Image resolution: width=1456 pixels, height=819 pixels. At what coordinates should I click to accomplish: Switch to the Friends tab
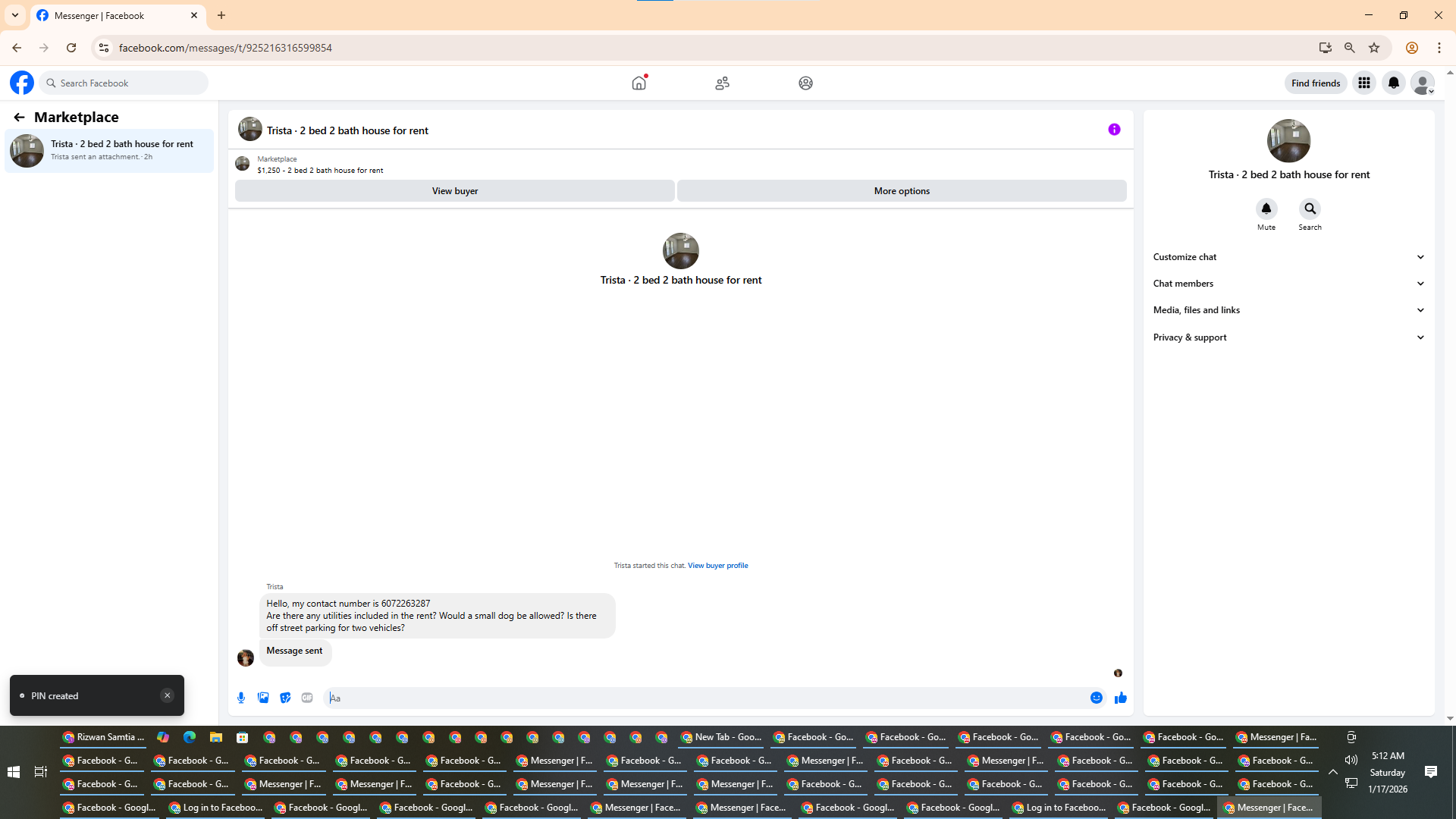pos(722,83)
